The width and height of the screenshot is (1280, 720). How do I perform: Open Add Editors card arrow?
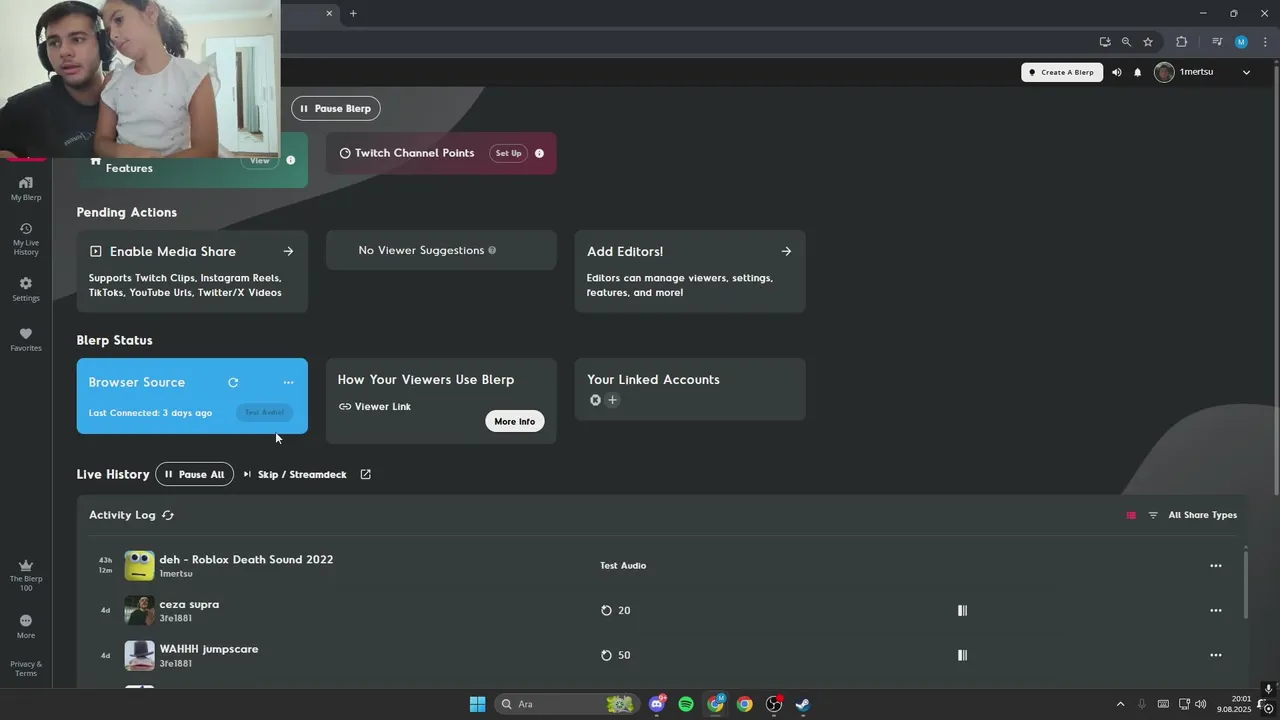786,251
